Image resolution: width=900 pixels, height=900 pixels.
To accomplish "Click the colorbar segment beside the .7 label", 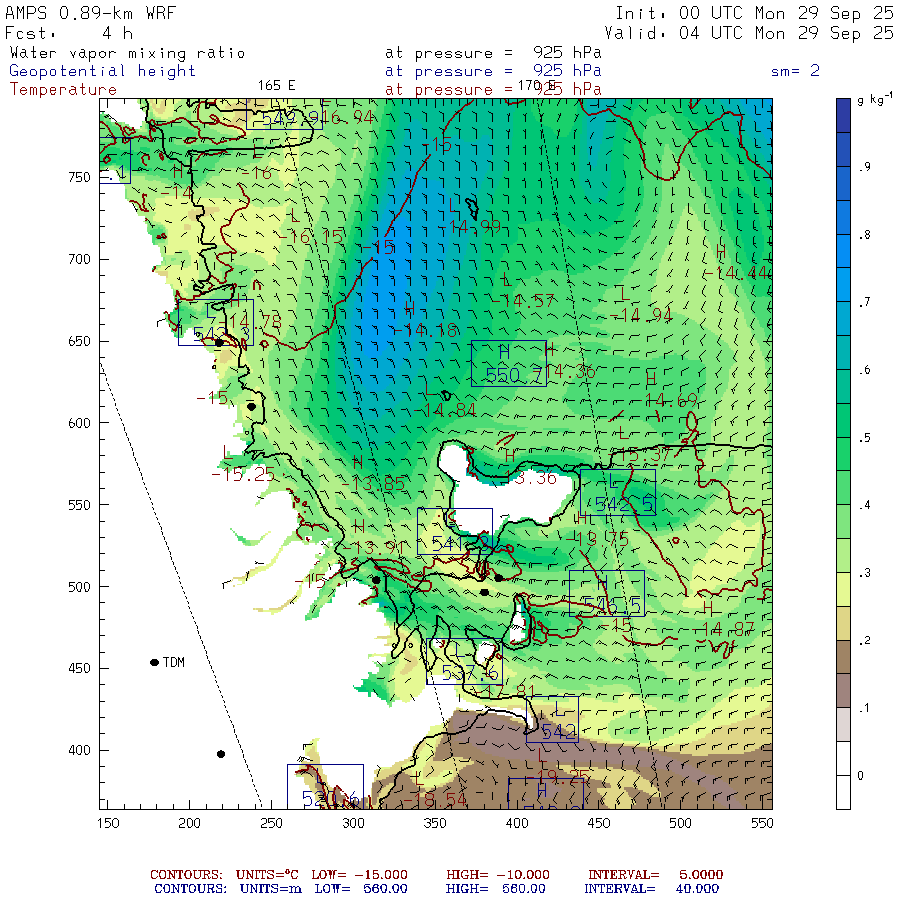I will [843, 301].
